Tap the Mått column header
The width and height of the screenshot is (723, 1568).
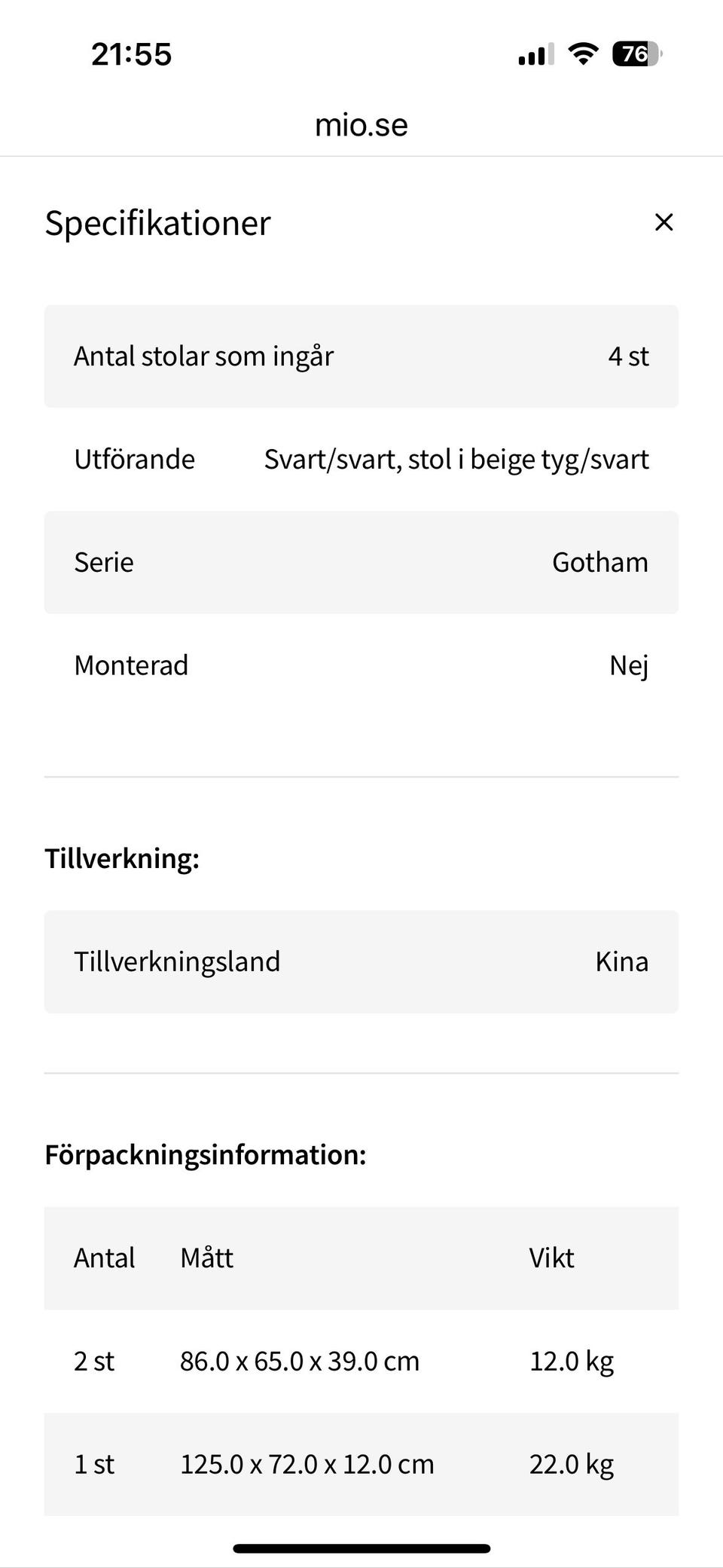[207, 1258]
